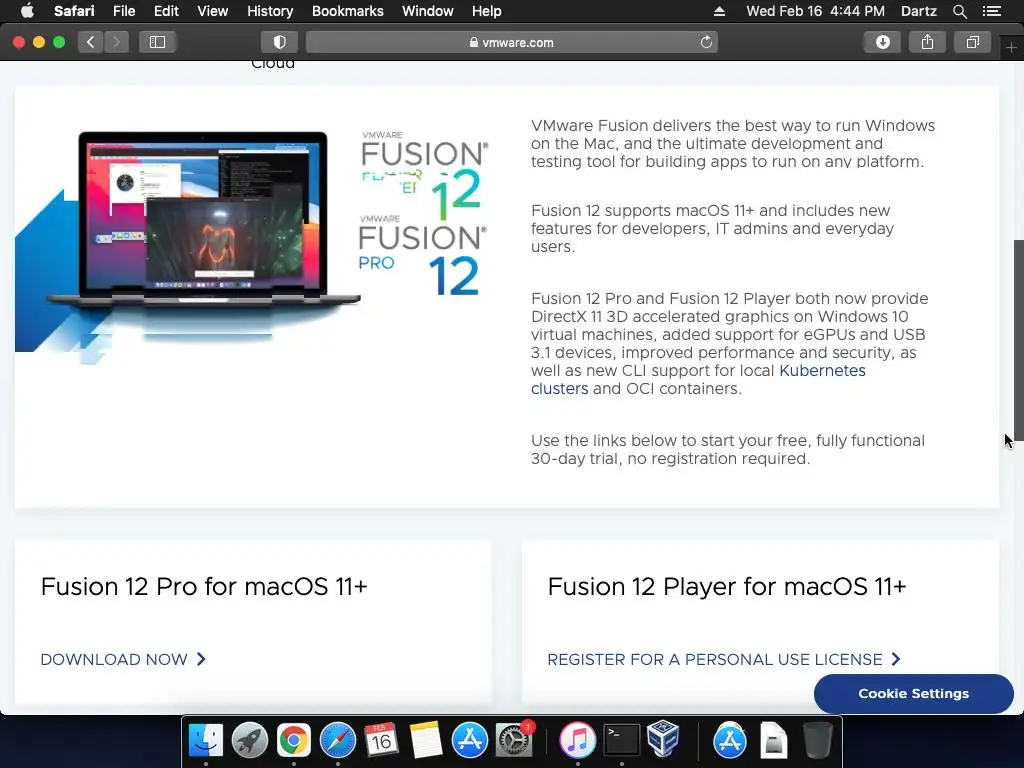This screenshot has height=768, width=1024.
Task: Open the History menu
Action: point(270,11)
